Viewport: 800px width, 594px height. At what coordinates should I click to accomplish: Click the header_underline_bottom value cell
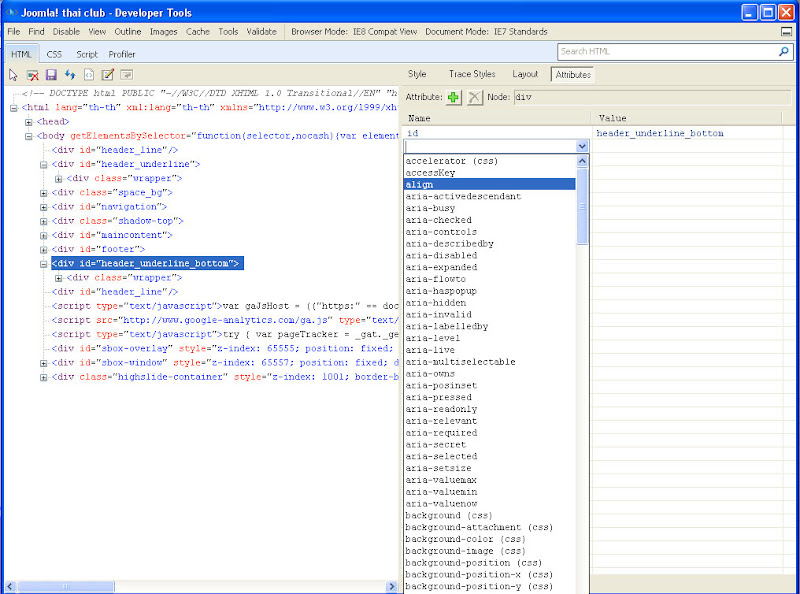pos(687,133)
